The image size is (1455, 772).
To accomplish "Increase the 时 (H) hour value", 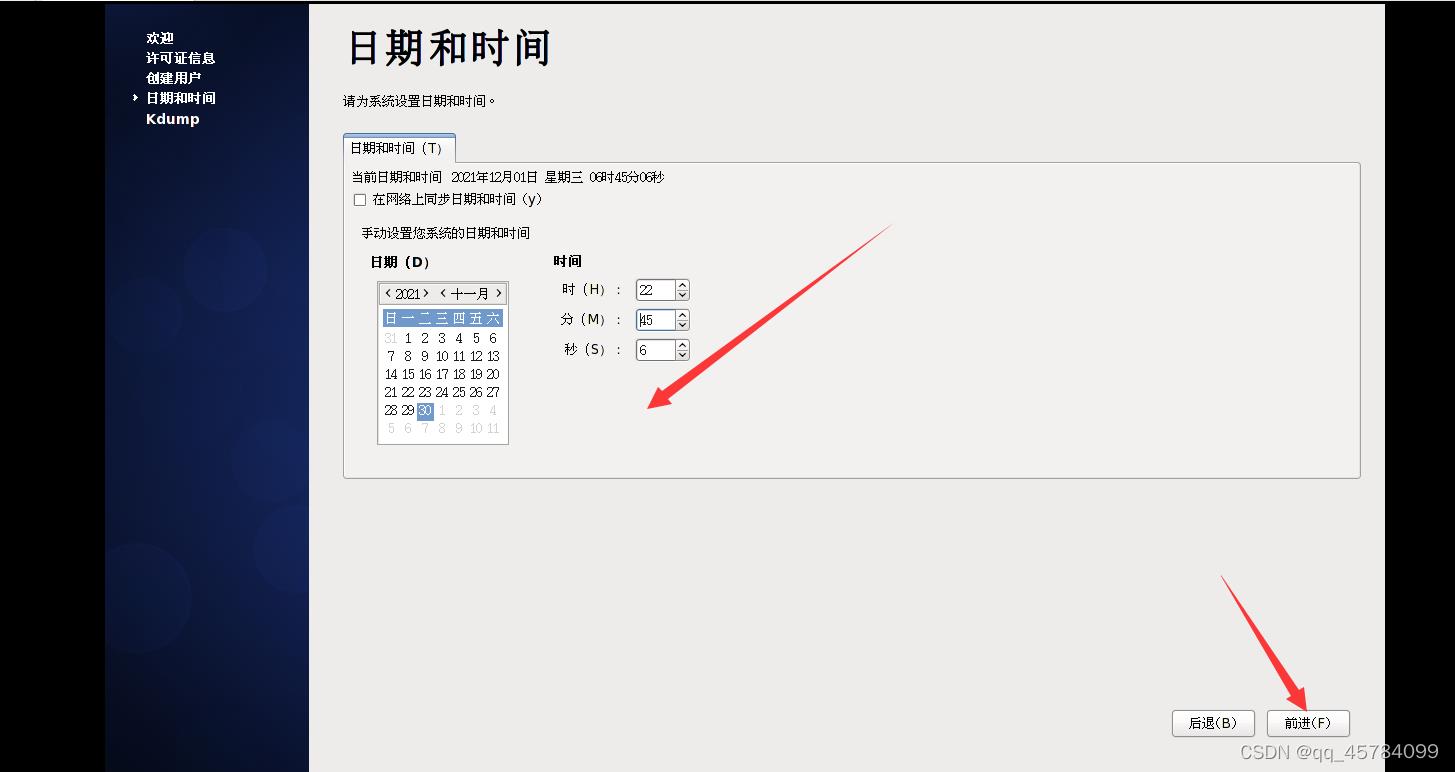I will (x=682, y=285).
